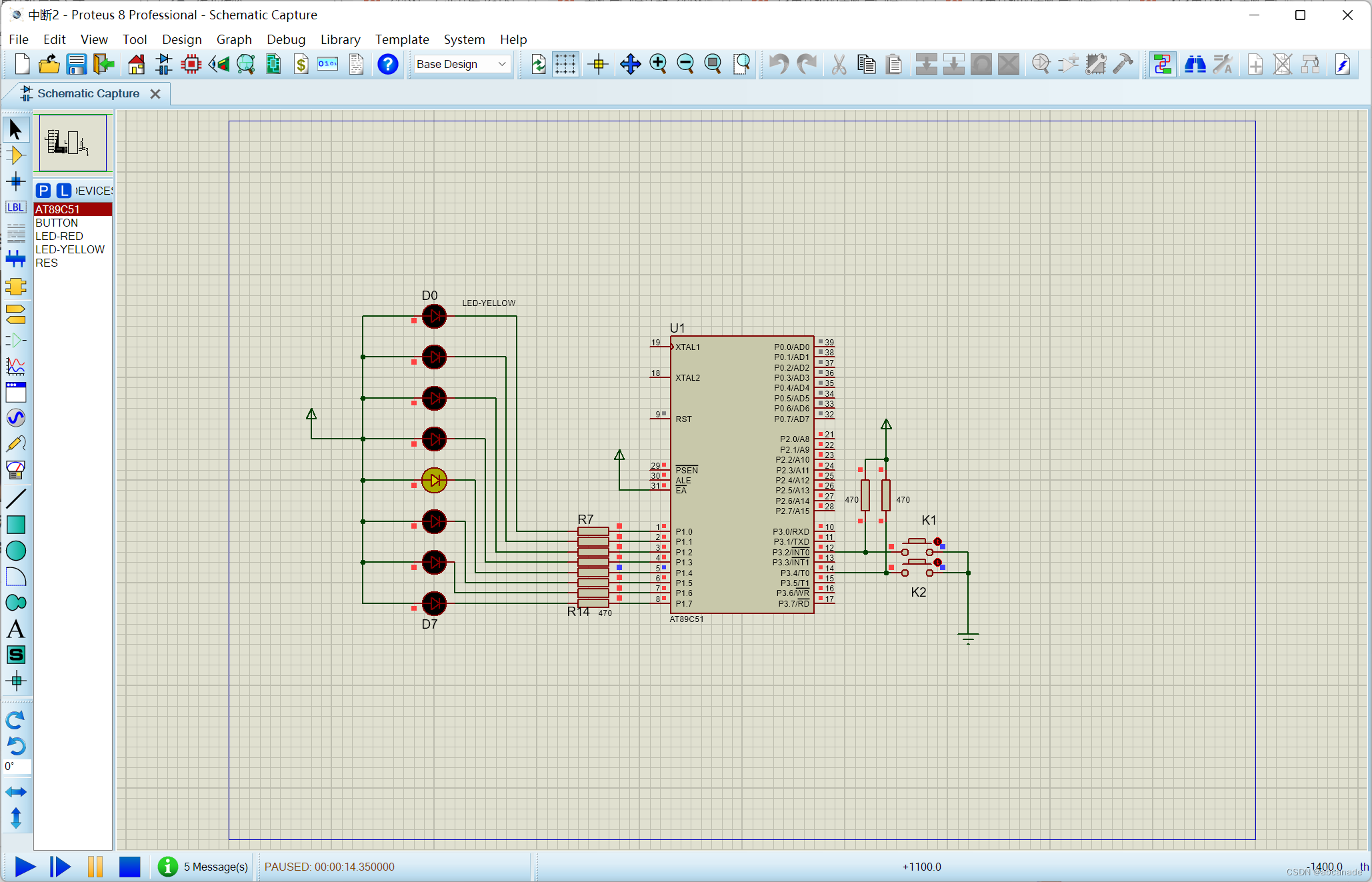Select the Junction Dot Mode tool

[x=16, y=181]
